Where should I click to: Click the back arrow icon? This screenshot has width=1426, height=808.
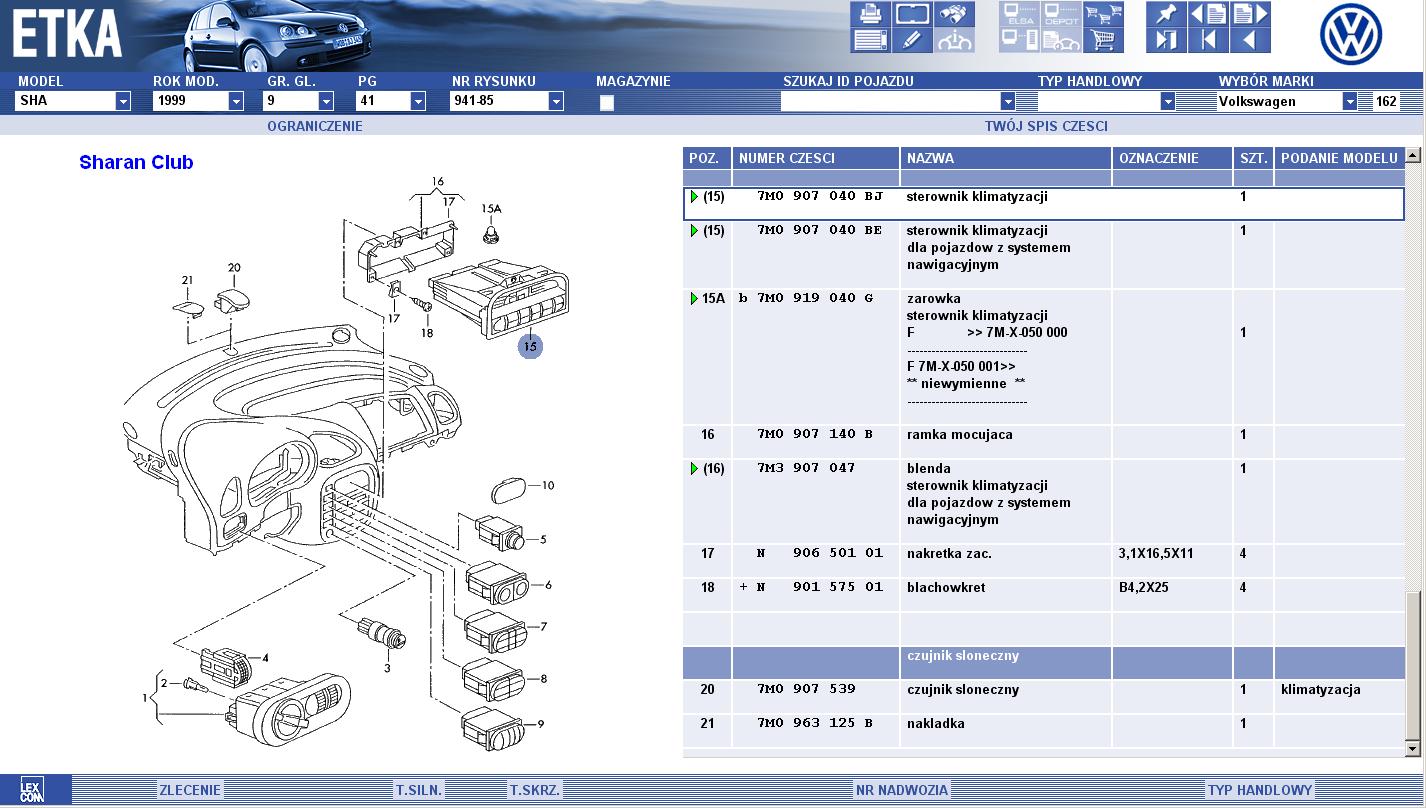(1250, 40)
